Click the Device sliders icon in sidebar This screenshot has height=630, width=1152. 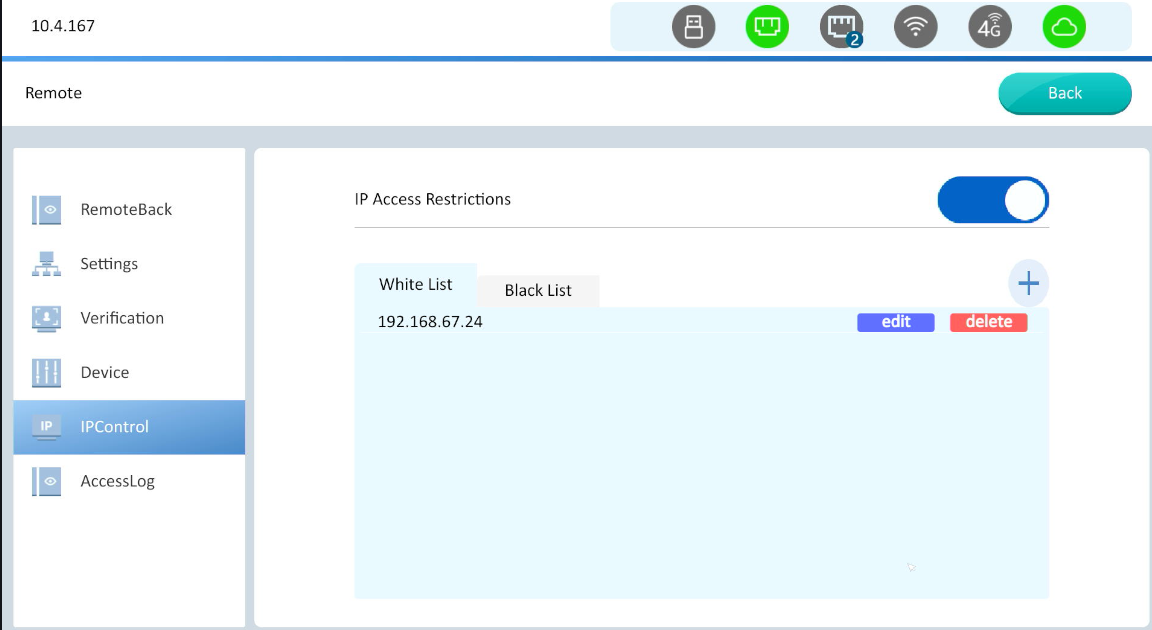[47, 373]
